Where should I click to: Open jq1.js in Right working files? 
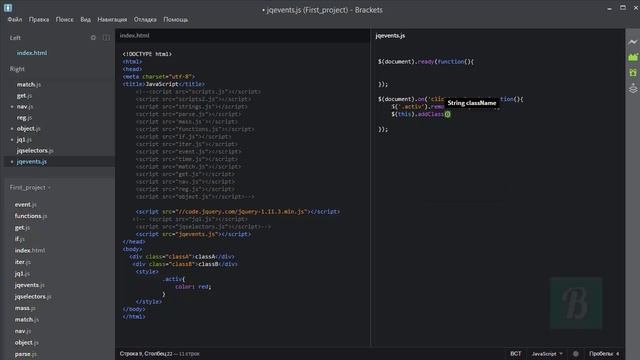[24, 140]
